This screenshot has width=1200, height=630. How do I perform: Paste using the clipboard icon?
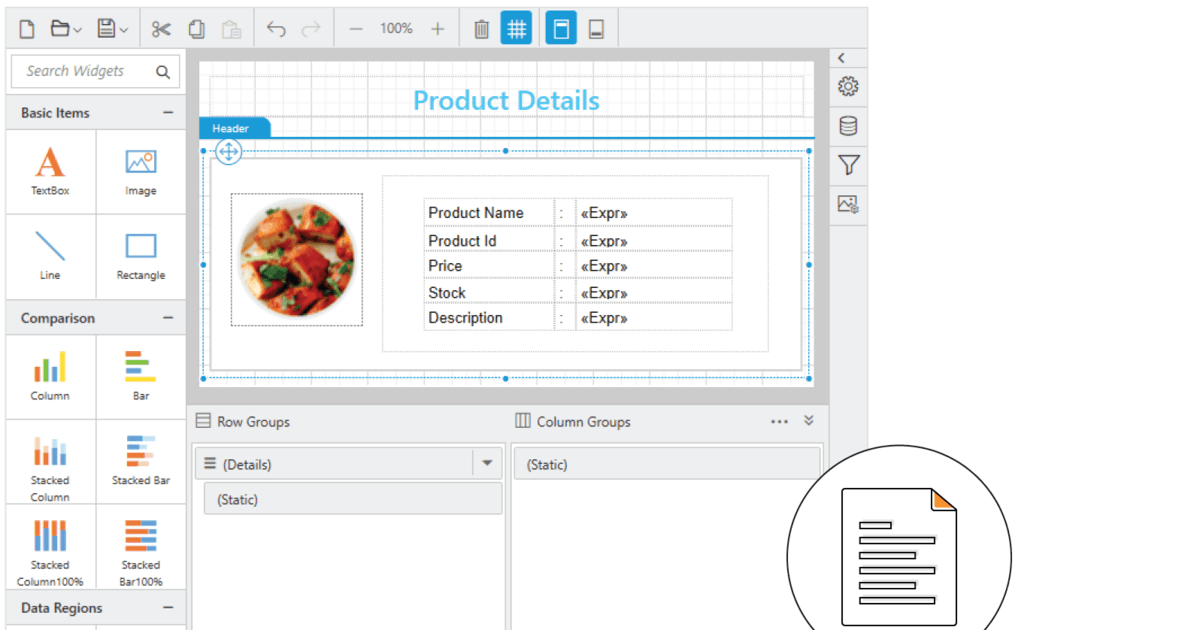(x=231, y=29)
